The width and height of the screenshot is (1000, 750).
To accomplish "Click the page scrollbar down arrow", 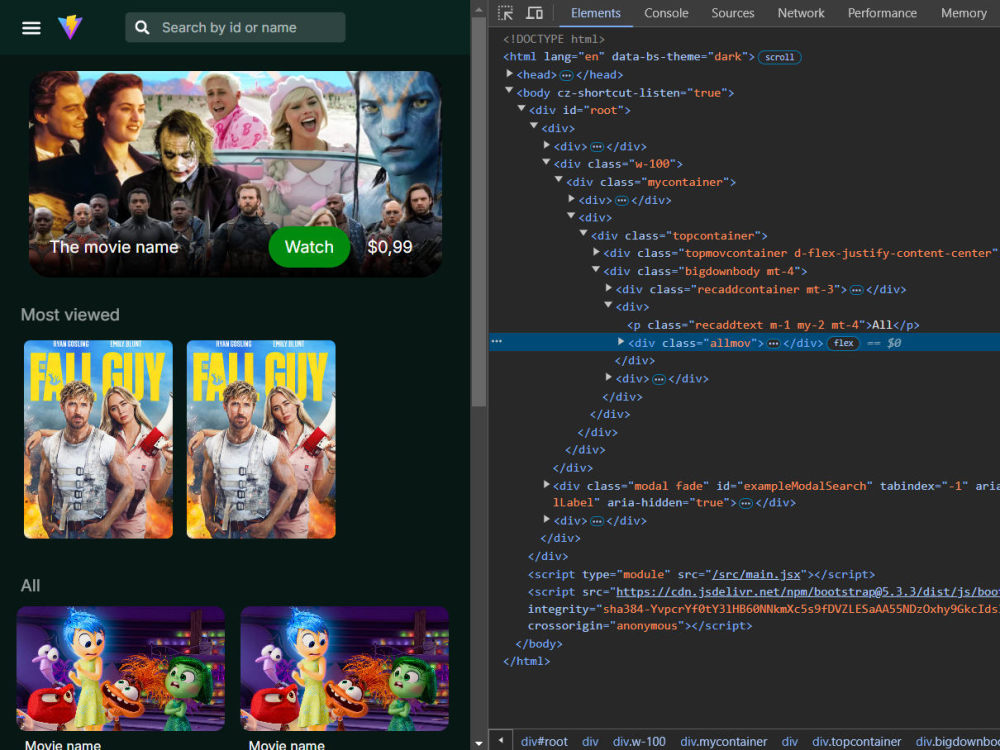I will click(479, 744).
